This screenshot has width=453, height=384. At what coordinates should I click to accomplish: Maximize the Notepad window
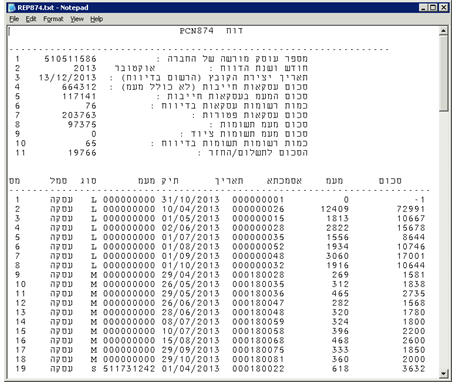(433, 7)
